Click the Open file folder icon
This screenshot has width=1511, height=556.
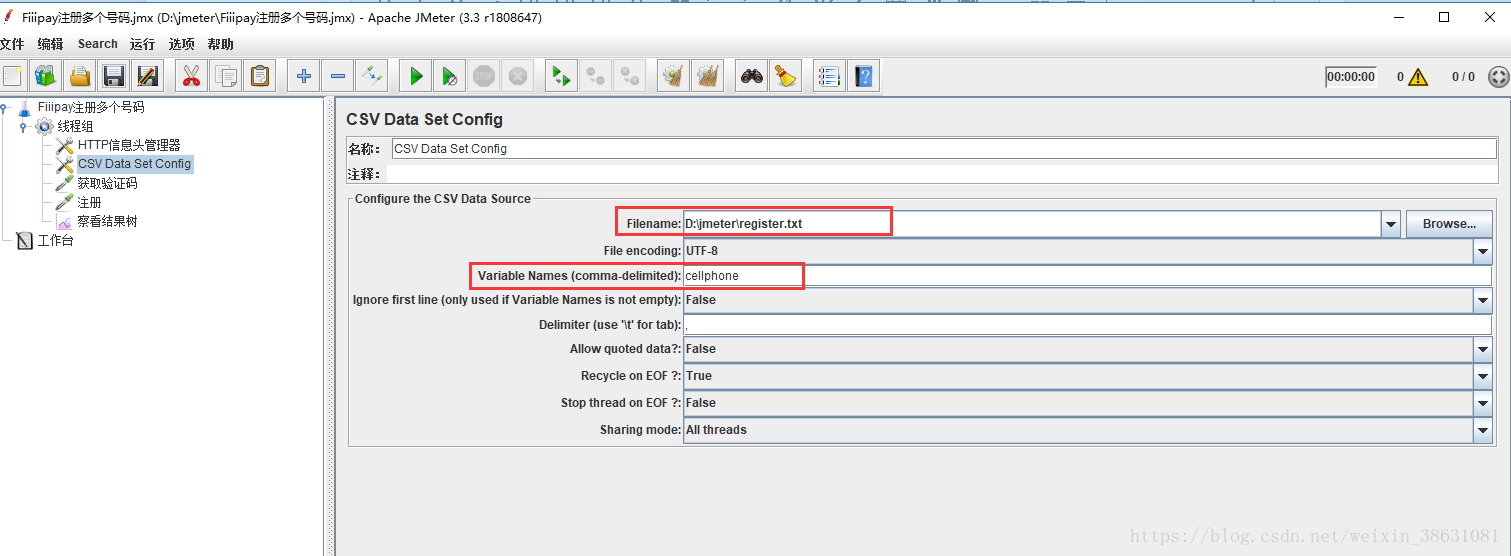pyautogui.click(x=80, y=76)
